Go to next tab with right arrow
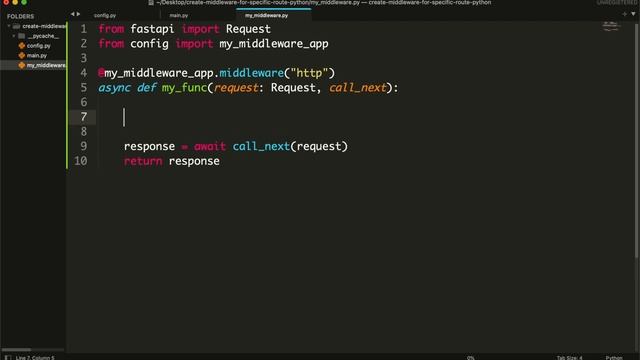 point(78,14)
